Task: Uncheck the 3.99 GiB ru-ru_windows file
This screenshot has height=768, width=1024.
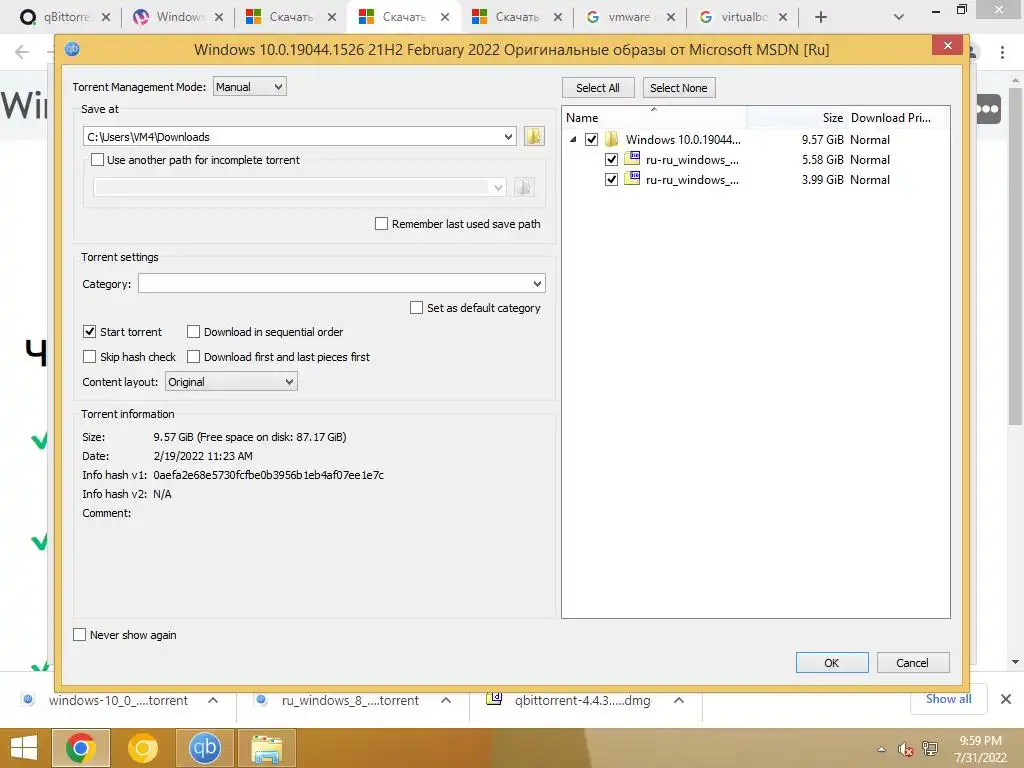Action: 611,179
